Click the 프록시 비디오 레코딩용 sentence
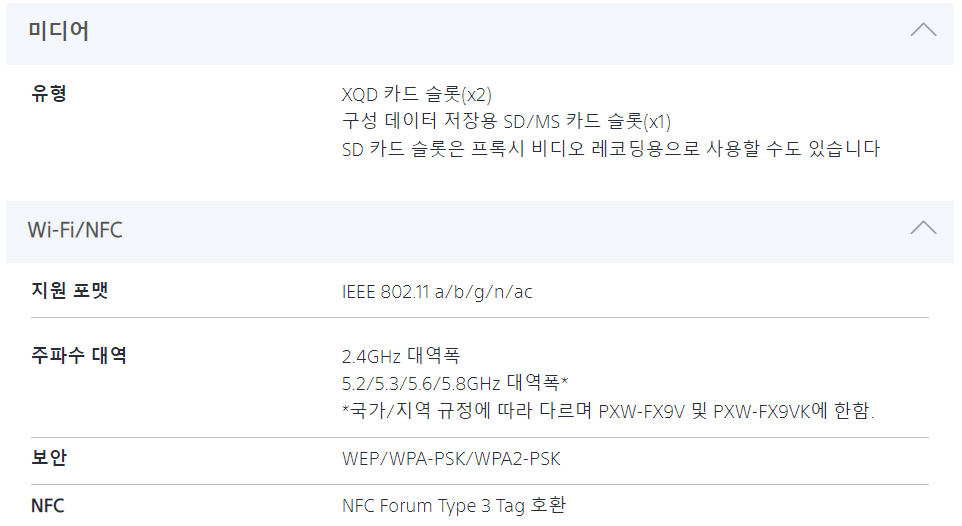The image size is (962, 526). 610,149
